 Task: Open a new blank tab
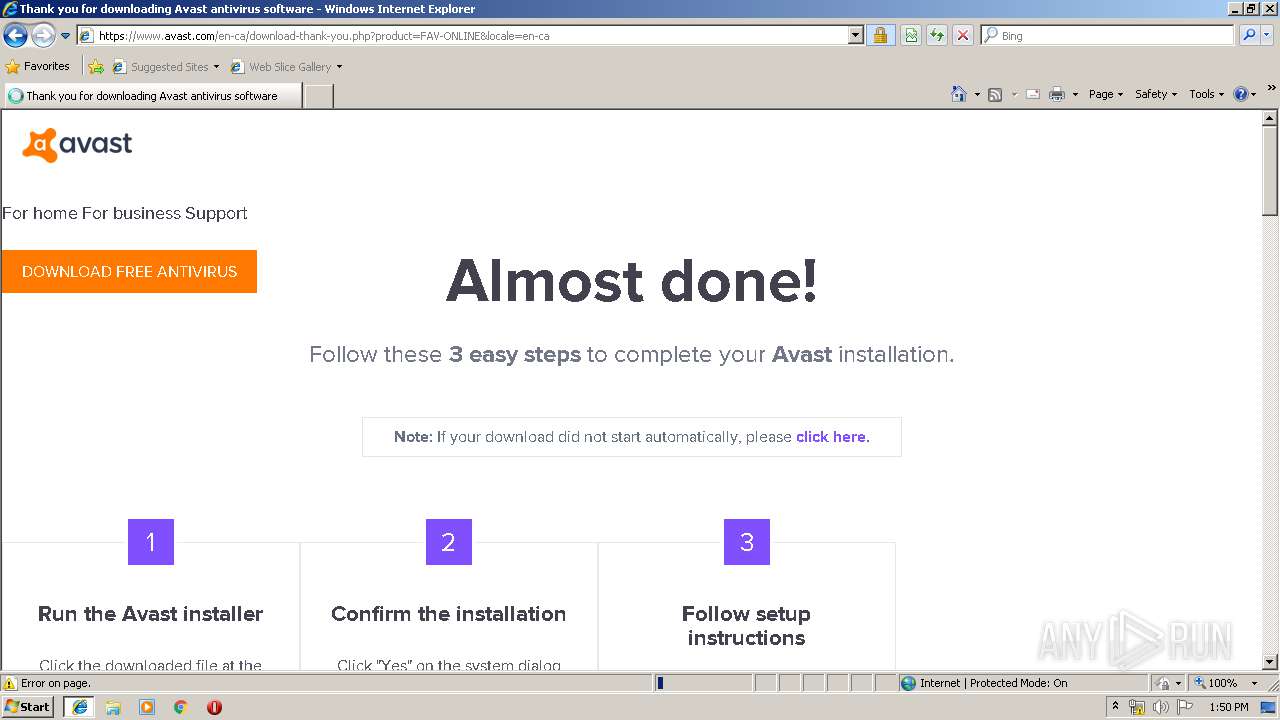coord(318,96)
